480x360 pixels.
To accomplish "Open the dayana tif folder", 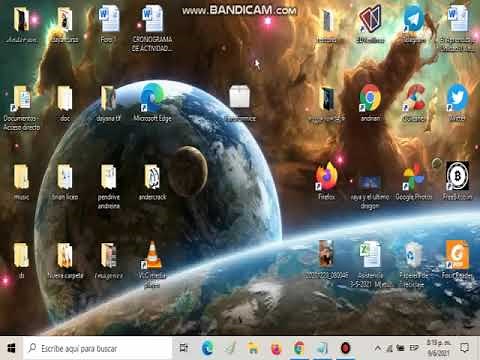I will click(108, 99).
